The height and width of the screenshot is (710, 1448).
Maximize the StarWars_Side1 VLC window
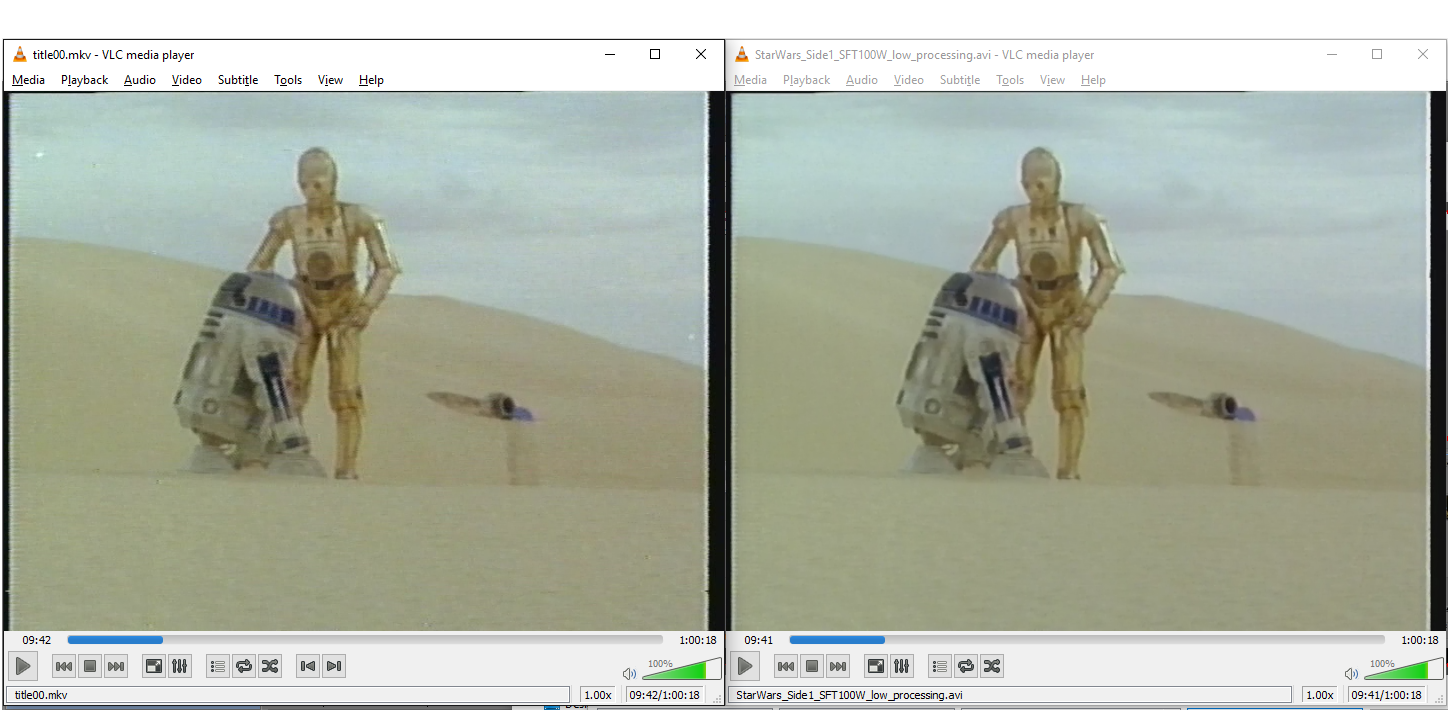point(1377,55)
